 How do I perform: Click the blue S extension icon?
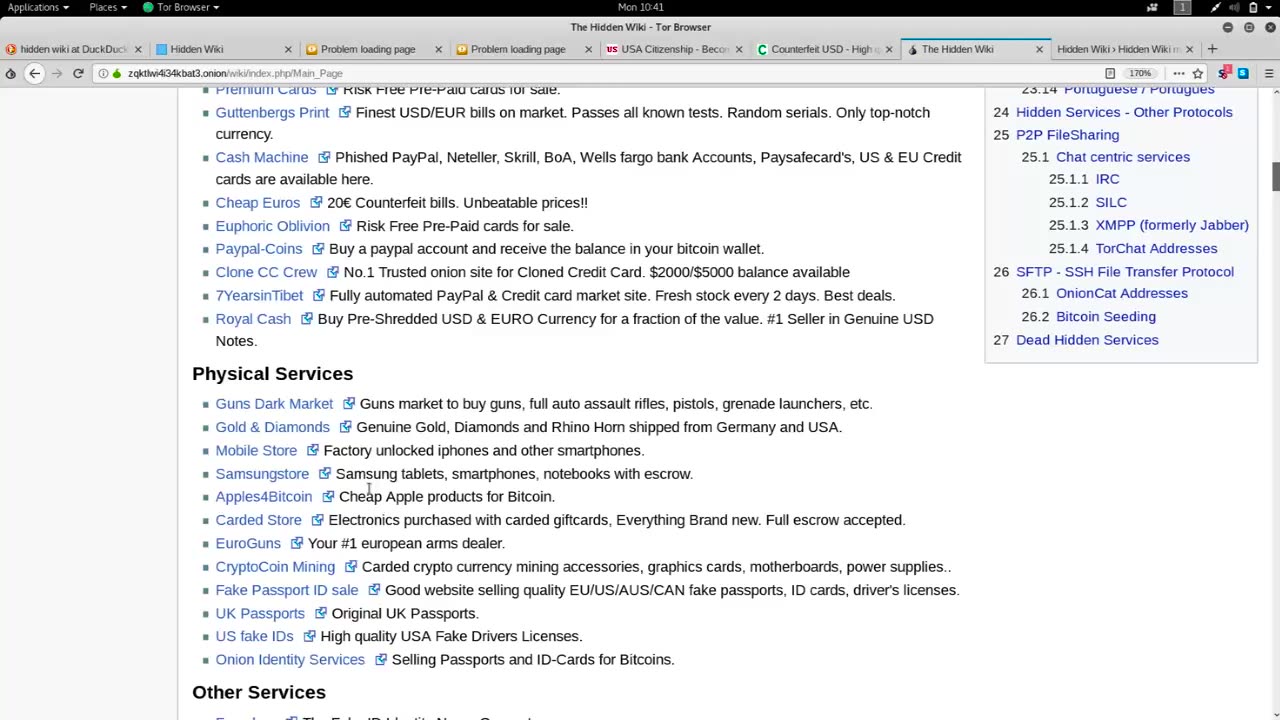(1243, 73)
